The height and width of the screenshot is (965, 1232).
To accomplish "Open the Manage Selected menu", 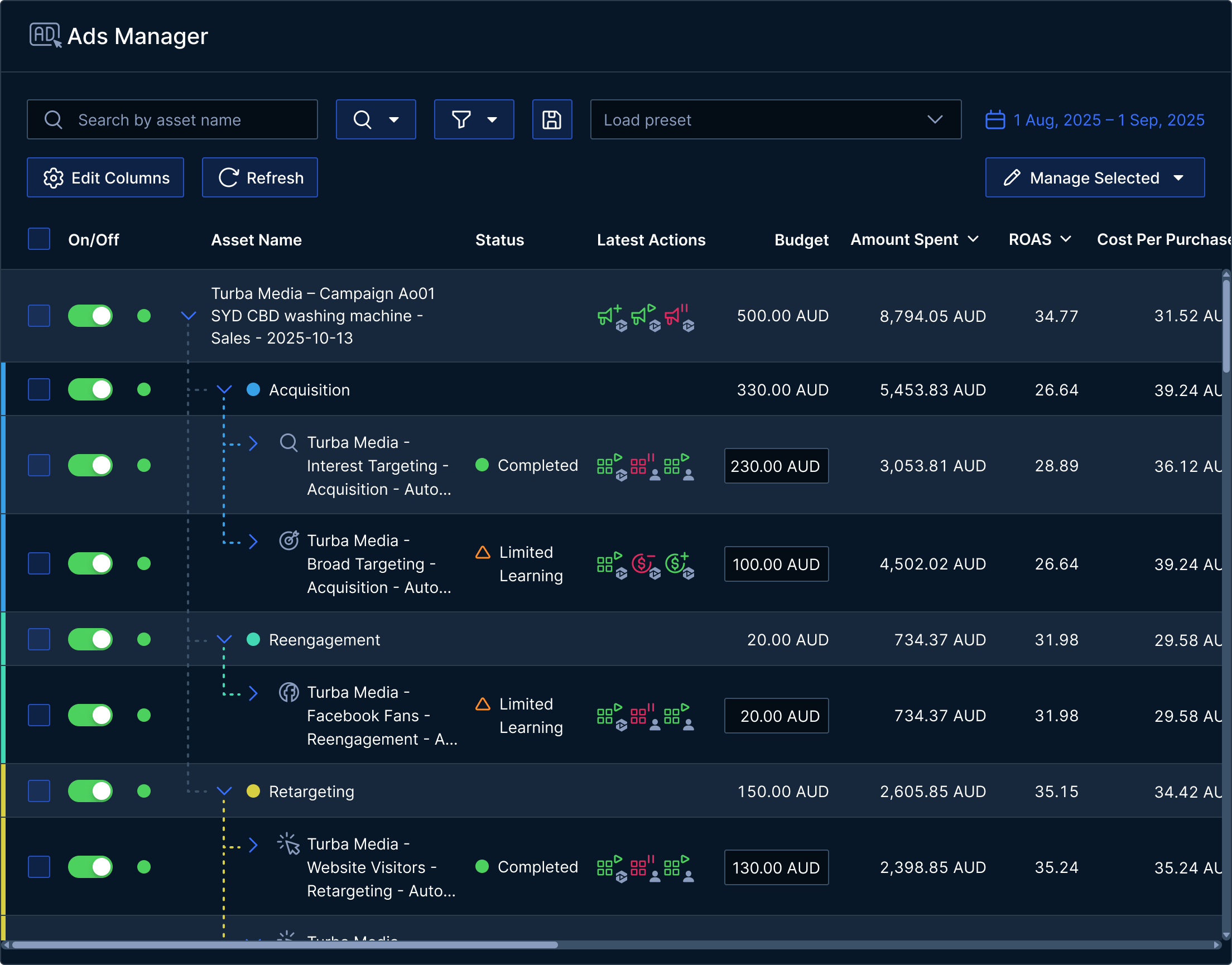I will click(x=1094, y=177).
